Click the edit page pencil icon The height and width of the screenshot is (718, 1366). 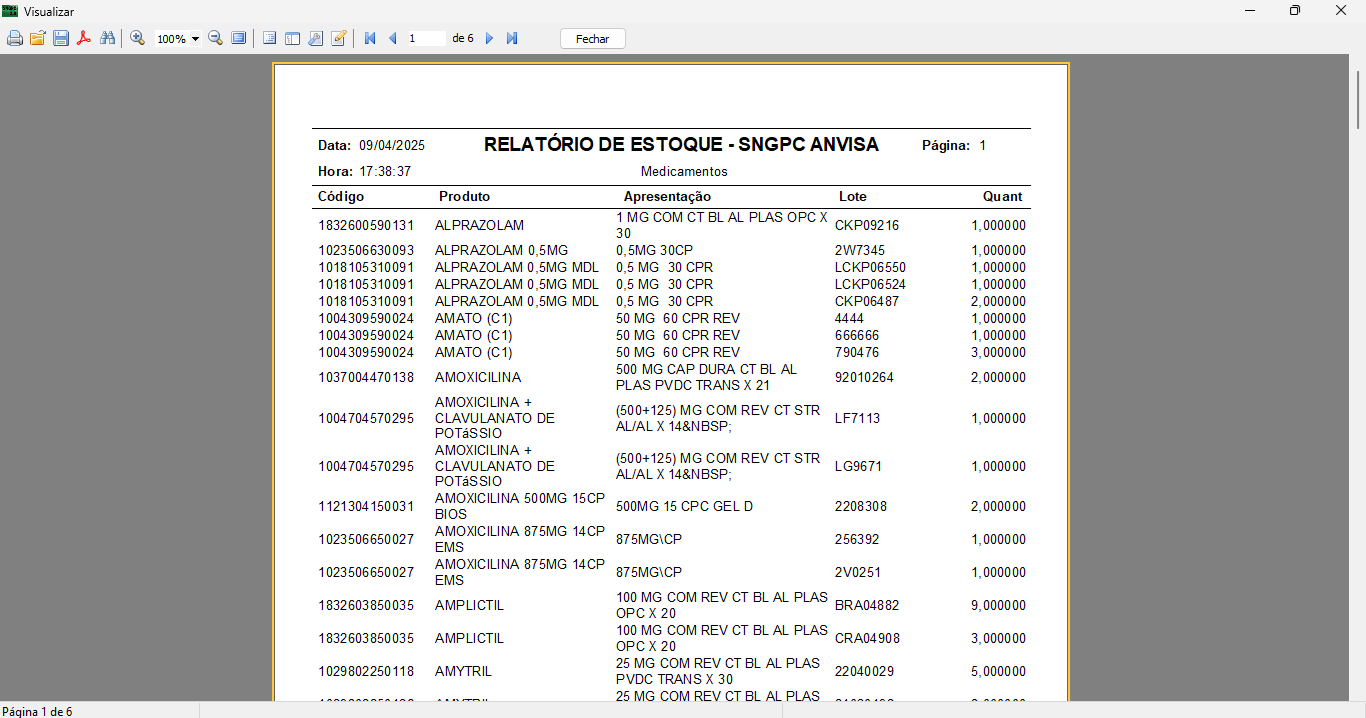[339, 39]
